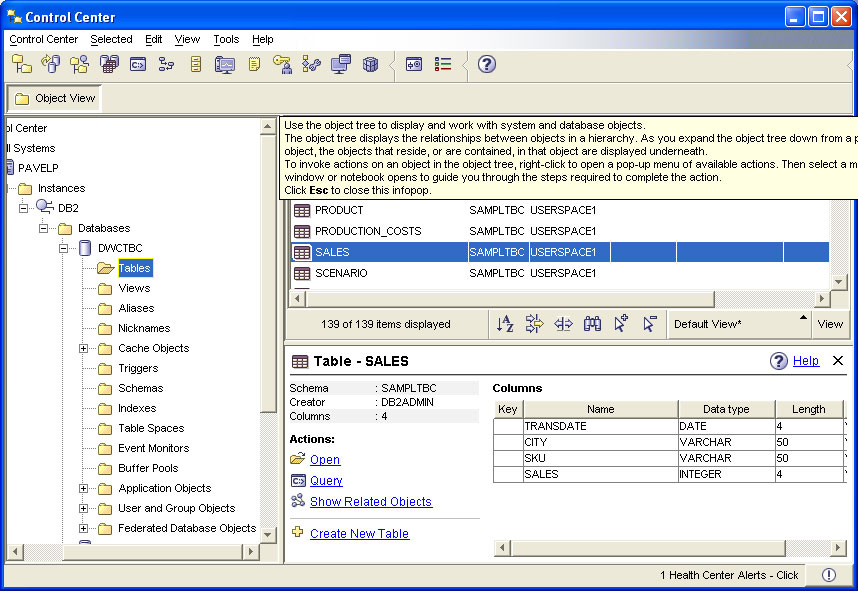This screenshot has height=591, width=858.
Task: Show the Legend (colored list) icon
Action: click(443, 65)
